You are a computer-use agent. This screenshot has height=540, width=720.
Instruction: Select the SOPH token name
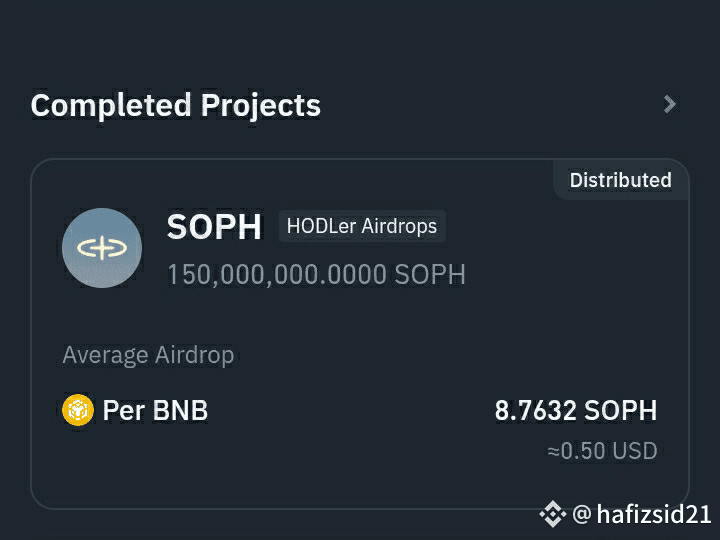pyautogui.click(x=214, y=226)
